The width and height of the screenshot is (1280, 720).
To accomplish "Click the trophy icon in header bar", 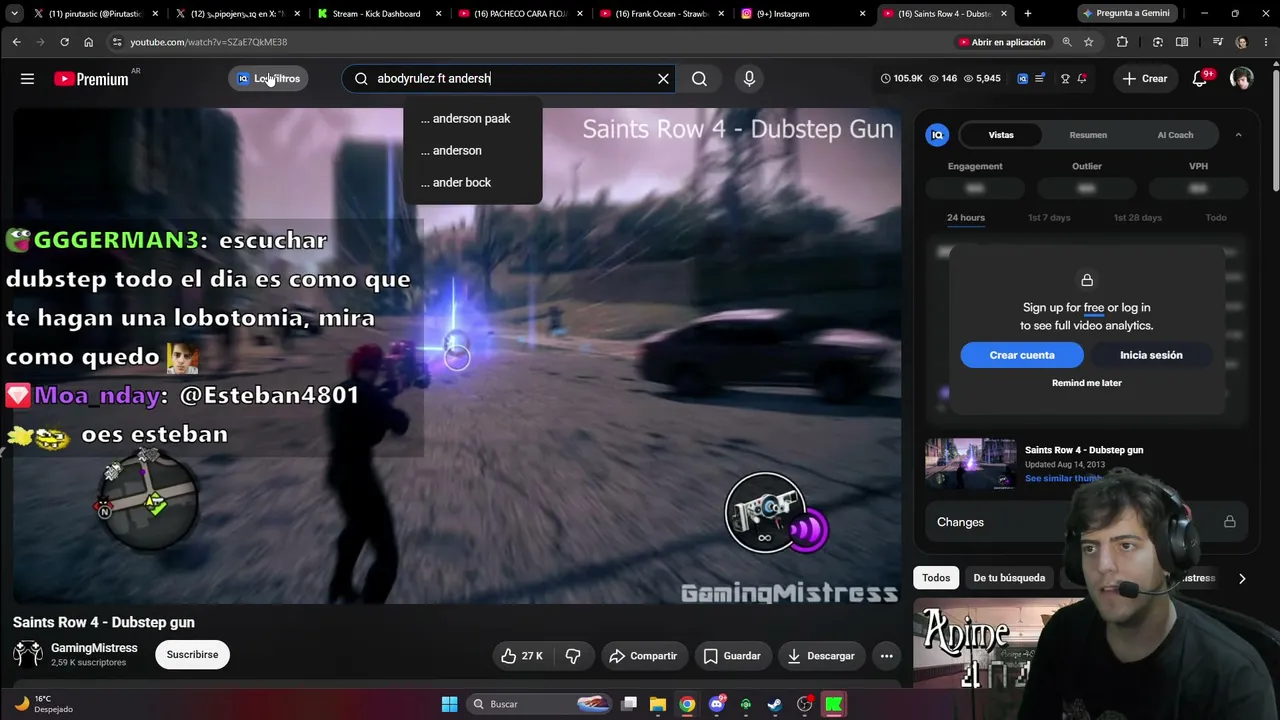I will [1065, 79].
